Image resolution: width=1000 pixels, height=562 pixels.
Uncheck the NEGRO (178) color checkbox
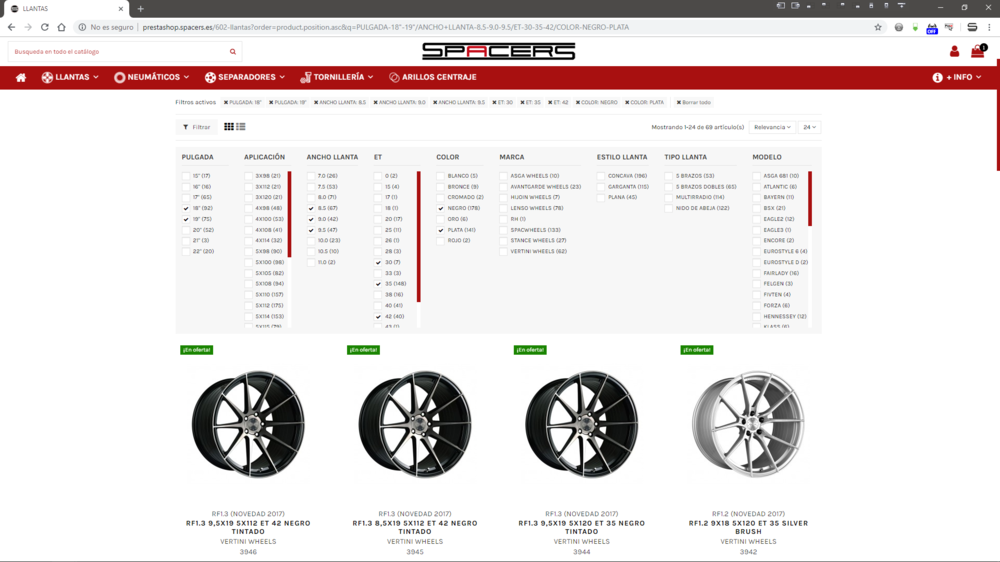click(x=440, y=208)
